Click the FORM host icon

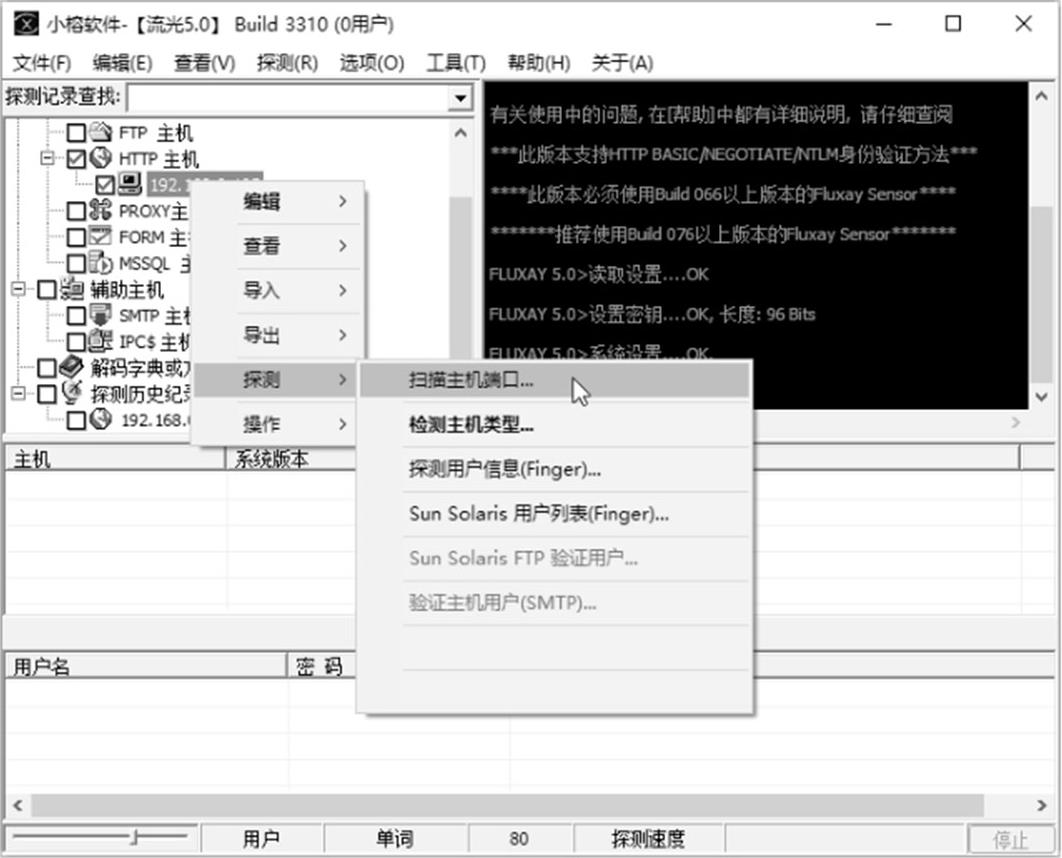101,236
